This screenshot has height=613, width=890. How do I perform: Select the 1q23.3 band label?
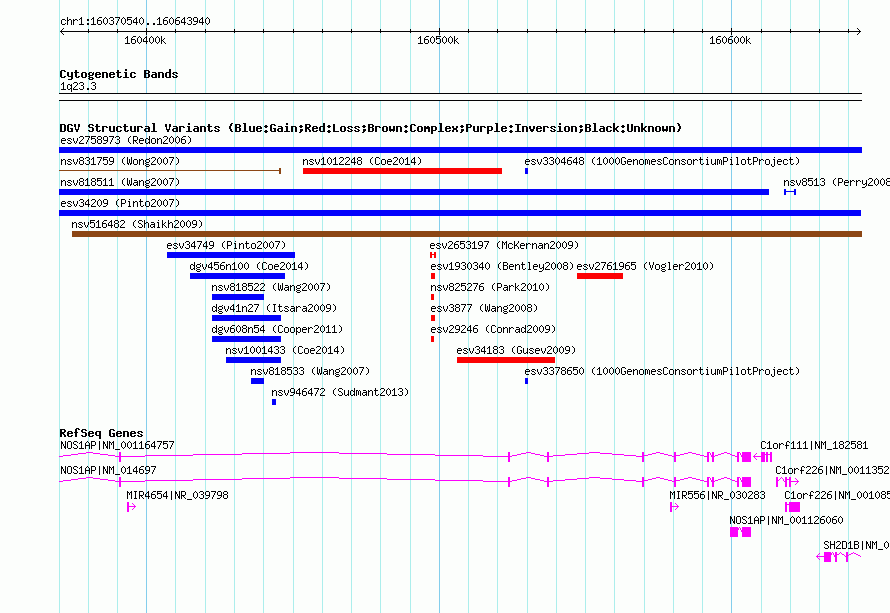pyautogui.click(x=78, y=87)
